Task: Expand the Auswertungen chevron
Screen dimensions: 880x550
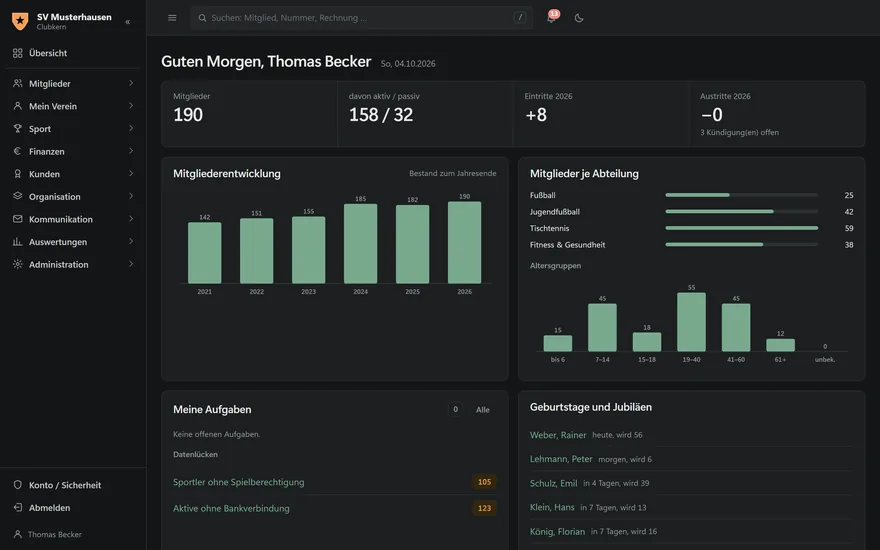Action: (x=131, y=241)
